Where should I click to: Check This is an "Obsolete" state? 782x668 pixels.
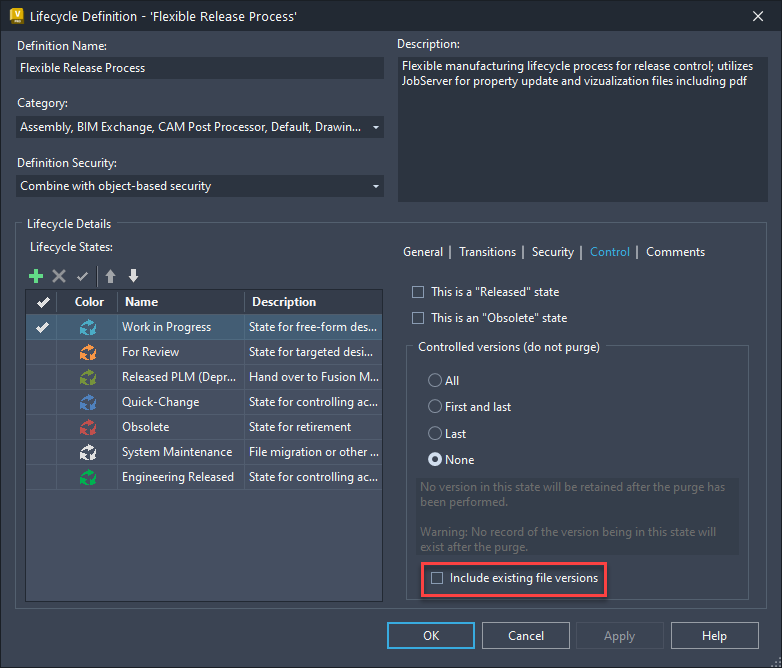click(x=418, y=318)
